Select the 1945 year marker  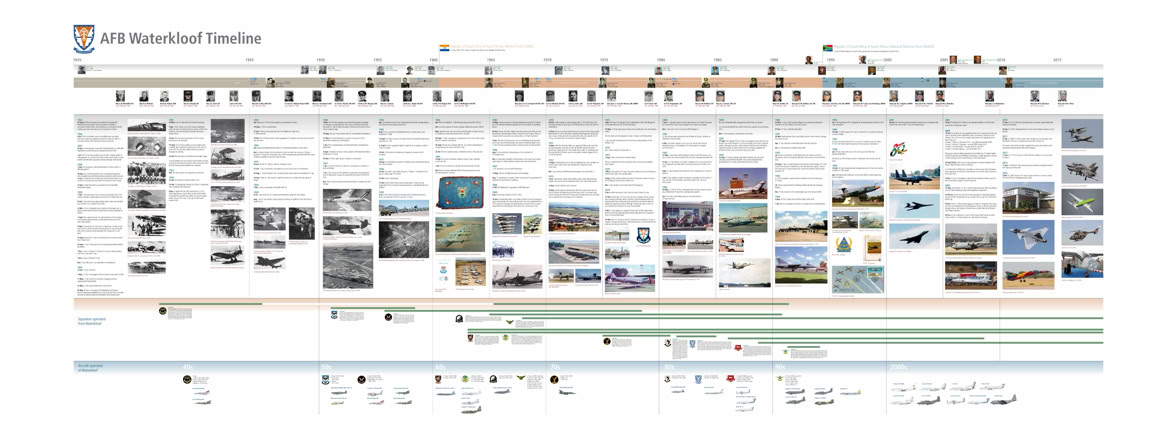coord(249,60)
